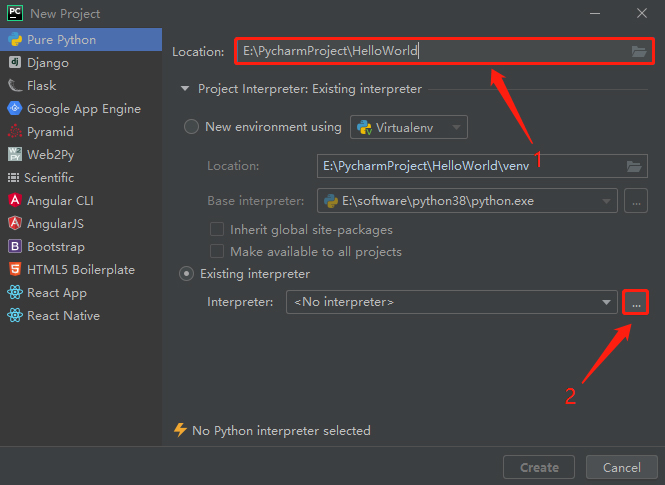Click Python icon in Base interpreter field
The height and width of the screenshot is (485, 665).
(331, 201)
